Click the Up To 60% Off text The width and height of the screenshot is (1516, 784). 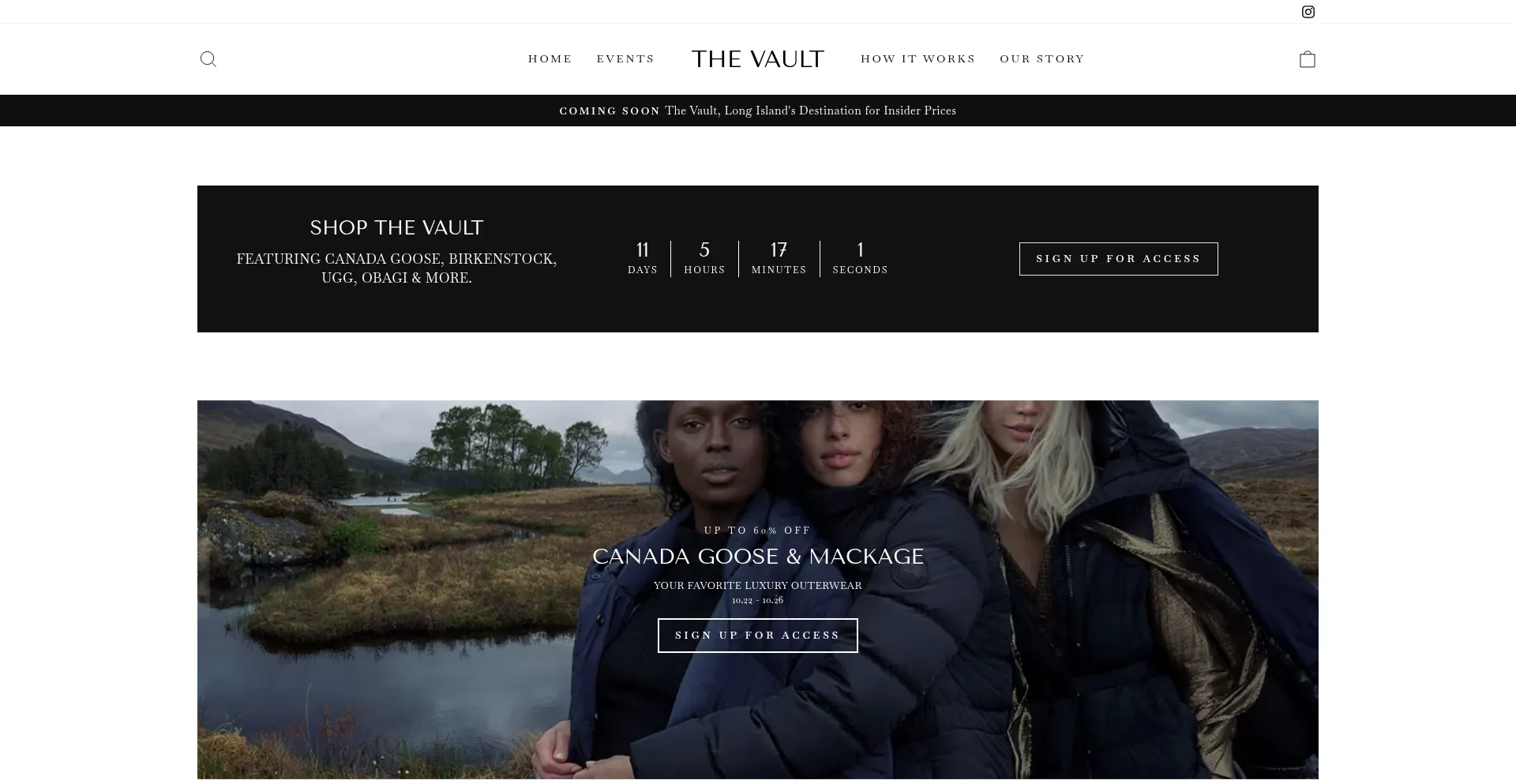pyautogui.click(x=758, y=531)
